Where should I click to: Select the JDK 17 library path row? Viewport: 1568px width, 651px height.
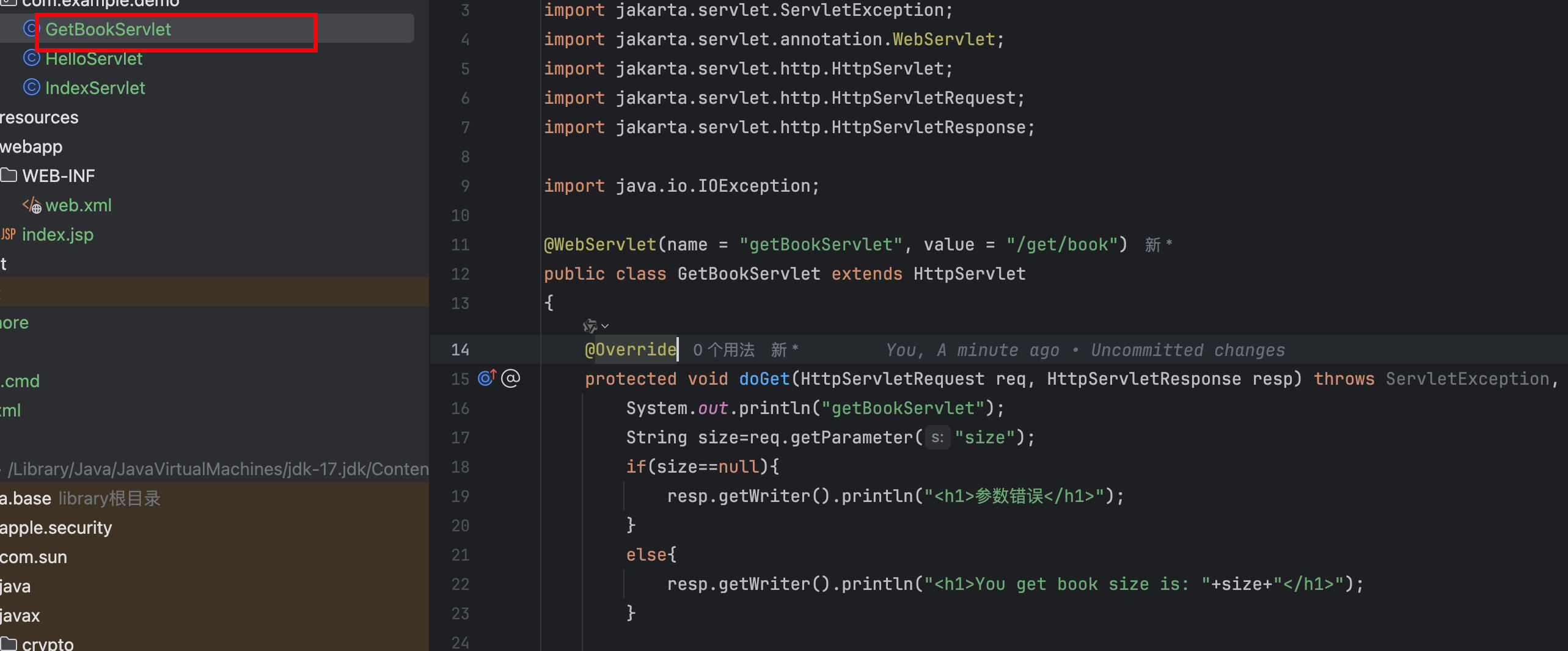pyautogui.click(x=214, y=469)
